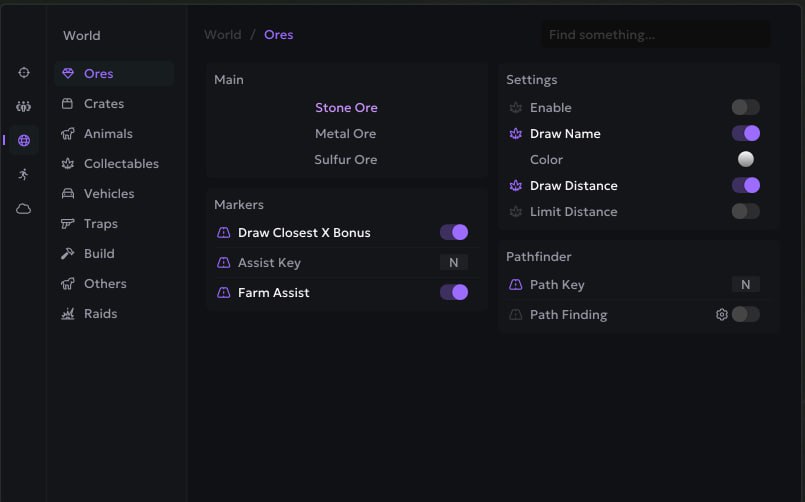Click the gear icon beside Path Finding
Image resolution: width=805 pixels, height=502 pixels.
click(721, 315)
